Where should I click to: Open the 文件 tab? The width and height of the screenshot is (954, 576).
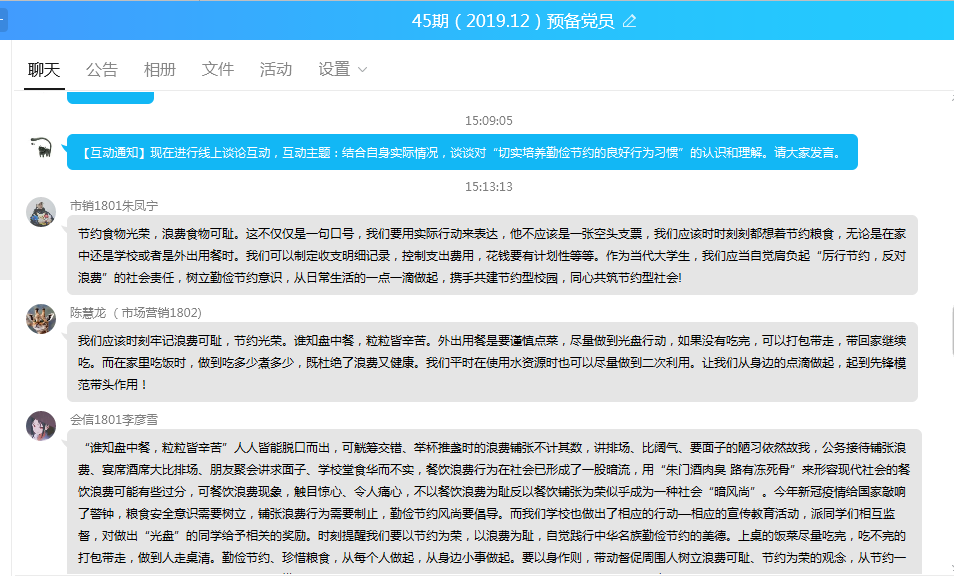coord(218,70)
